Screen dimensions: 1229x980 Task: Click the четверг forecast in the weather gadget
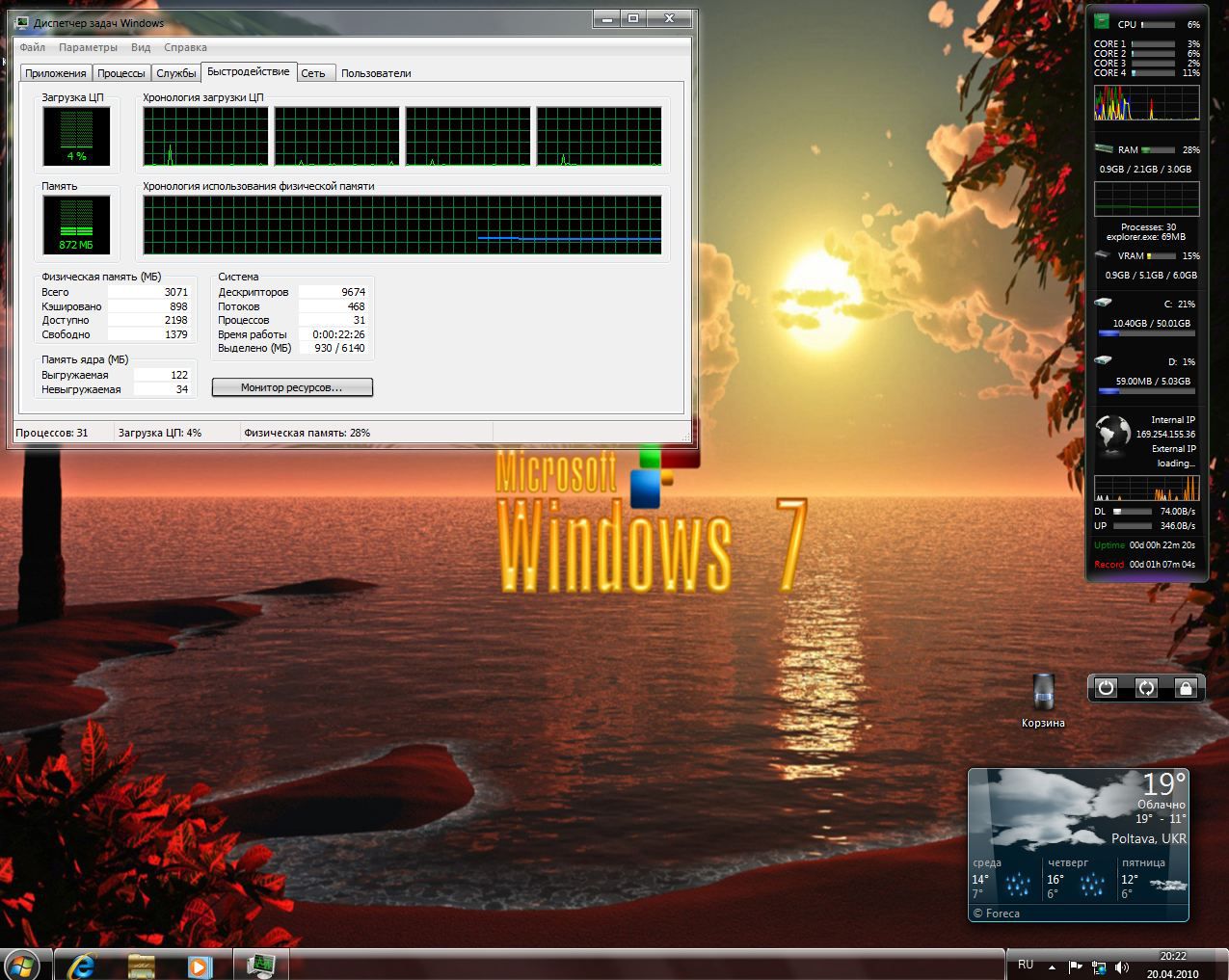pyautogui.click(x=1079, y=878)
